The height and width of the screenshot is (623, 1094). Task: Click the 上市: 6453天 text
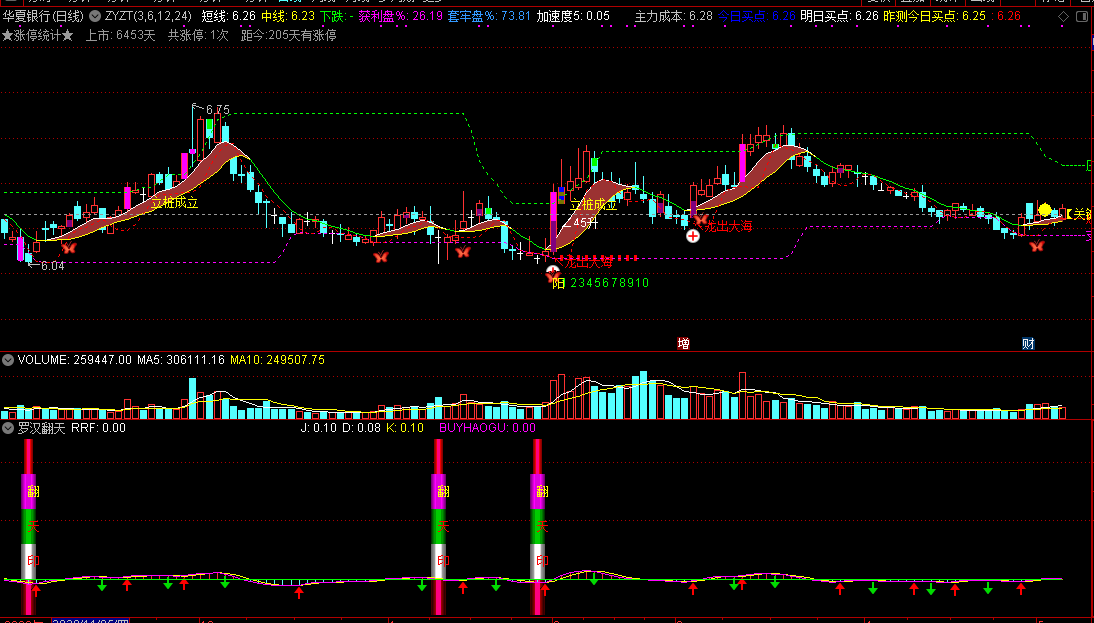coord(121,35)
